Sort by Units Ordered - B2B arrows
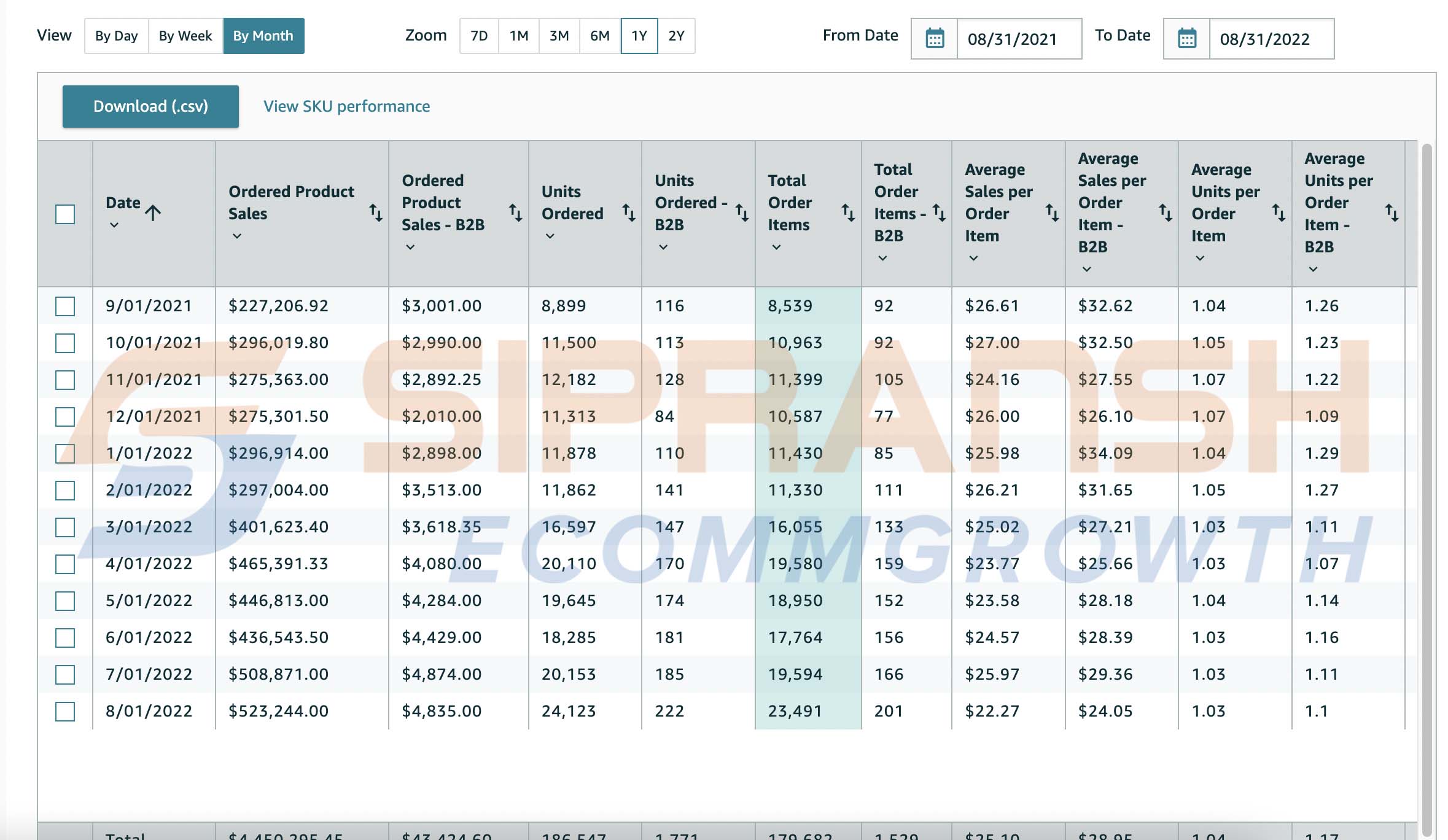Image resolution: width=1448 pixels, height=840 pixels. click(741, 213)
